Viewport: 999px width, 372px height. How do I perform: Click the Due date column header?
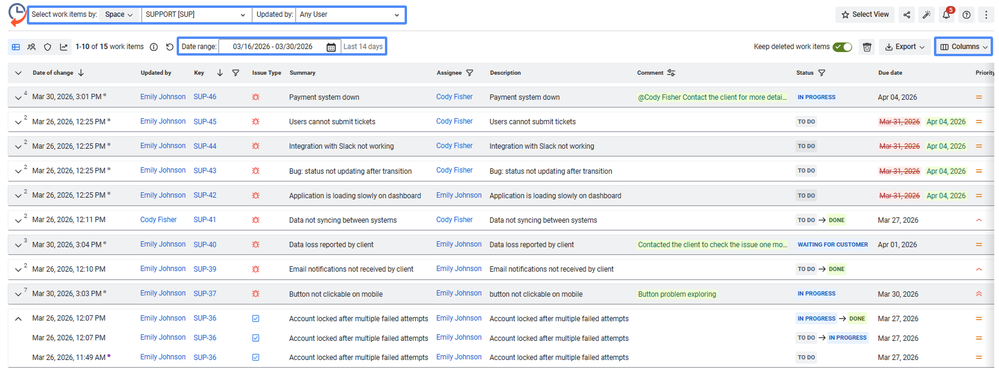coord(890,73)
